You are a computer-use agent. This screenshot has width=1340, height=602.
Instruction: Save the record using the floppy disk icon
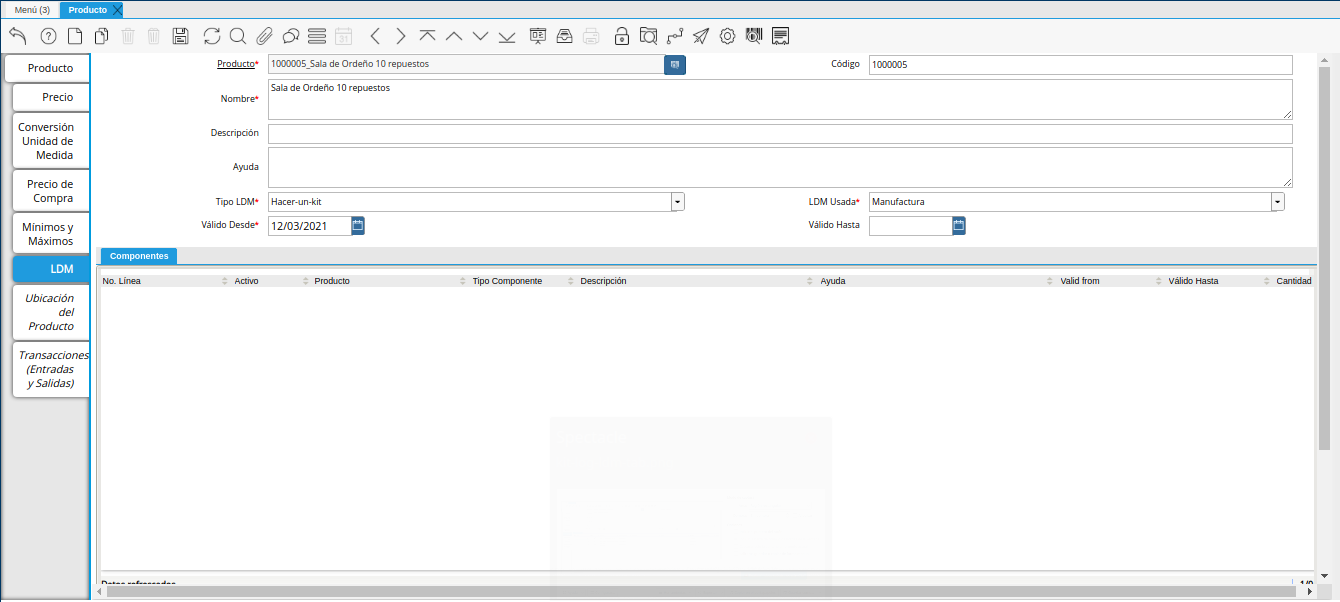180,36
